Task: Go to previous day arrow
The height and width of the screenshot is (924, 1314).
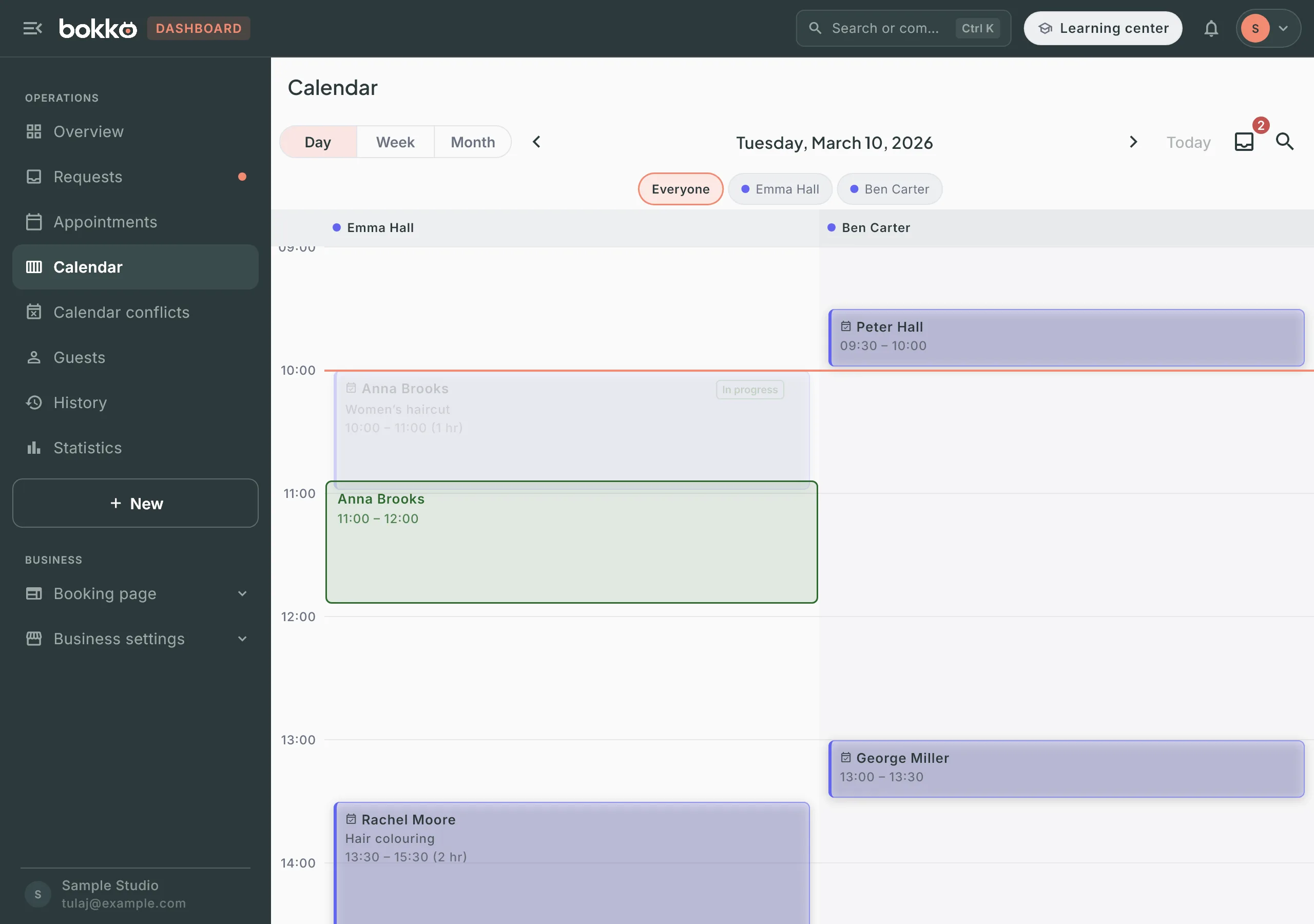Action: click(536, 141)
